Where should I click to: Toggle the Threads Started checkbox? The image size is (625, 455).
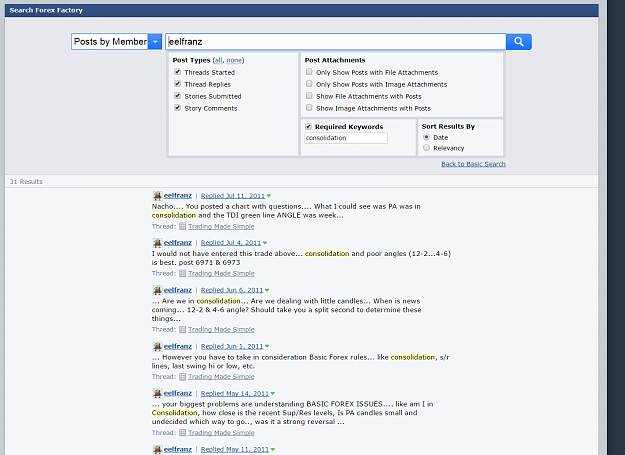pyautogui.click(x=178, y=72)
